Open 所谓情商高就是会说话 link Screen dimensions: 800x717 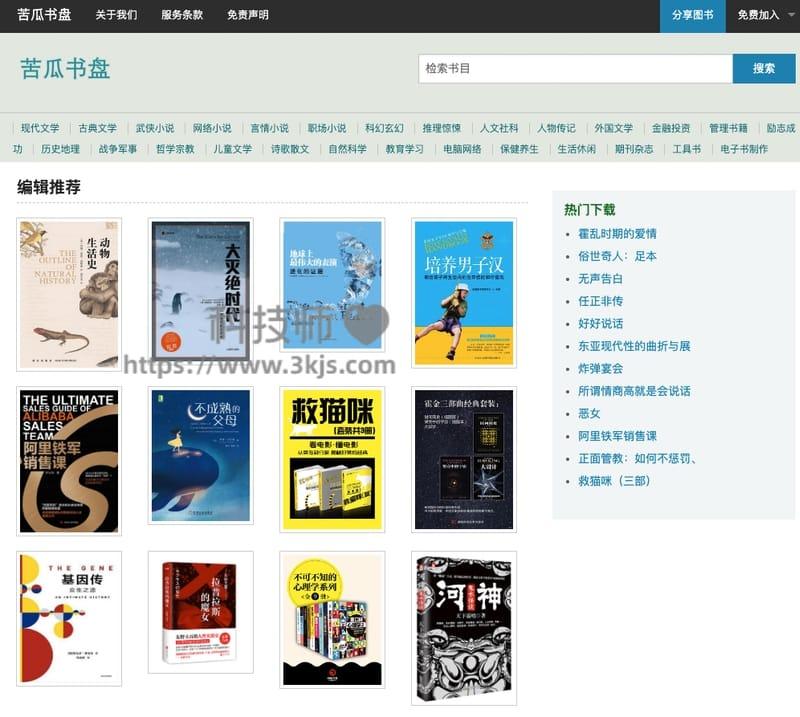pyautogui.click(x=634, y=391)
